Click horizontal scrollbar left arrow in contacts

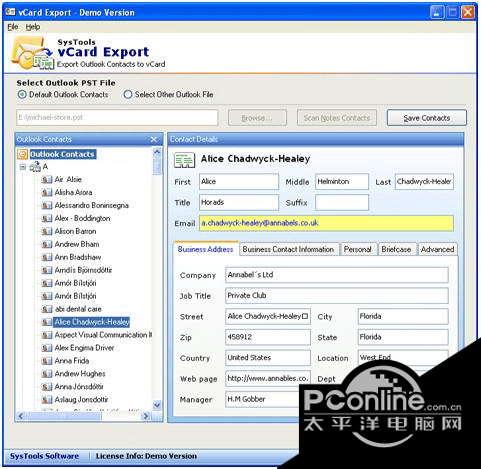click(x=21, y=416)
